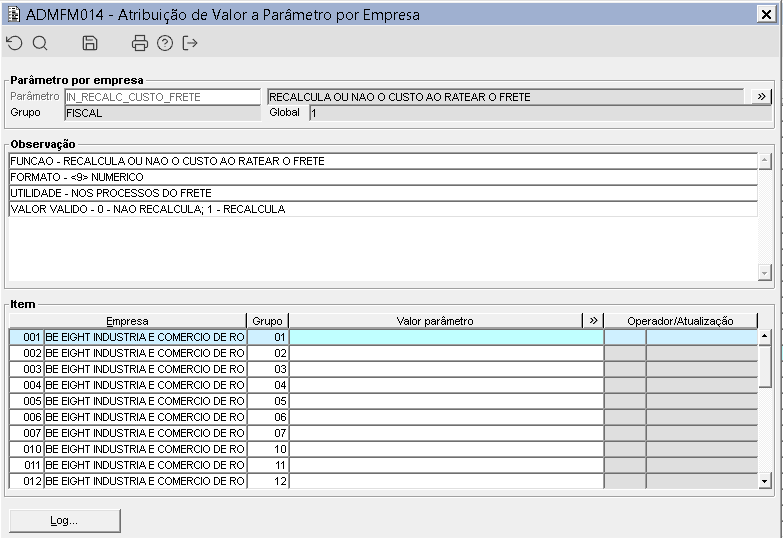
Task: Click Valor parâmetro cell for empresa 006
Action: click(446, 417)
